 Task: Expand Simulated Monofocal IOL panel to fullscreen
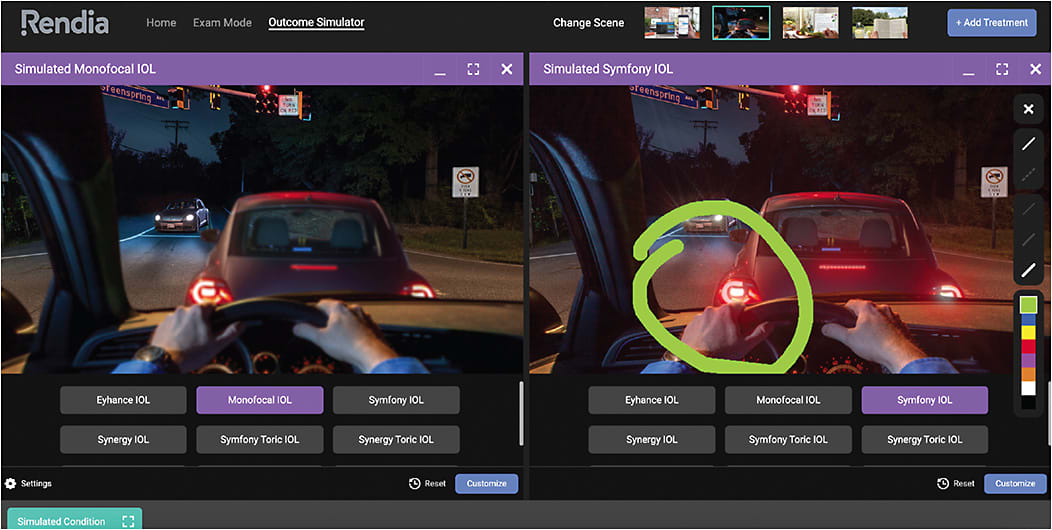[474, 69]
